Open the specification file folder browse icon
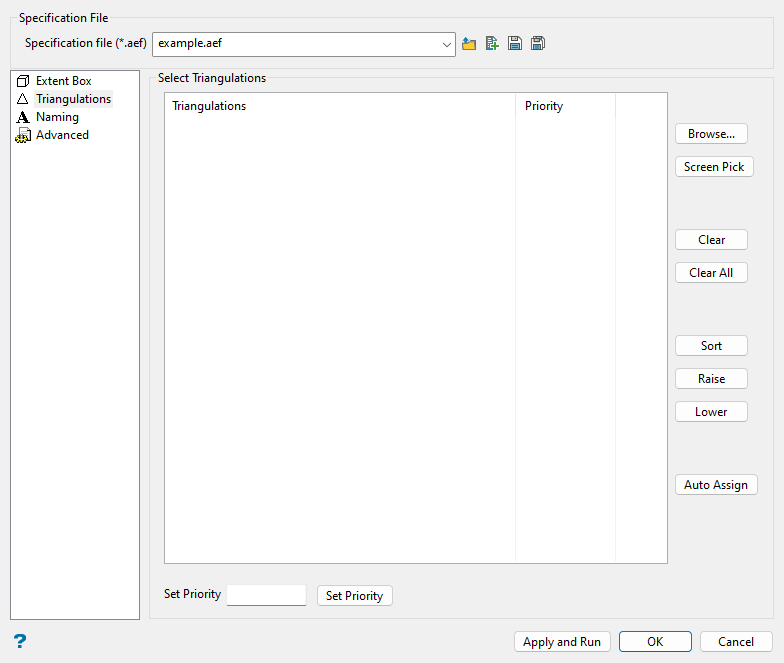784x663 pixels. pyautogui.click(x=468, y=44)
